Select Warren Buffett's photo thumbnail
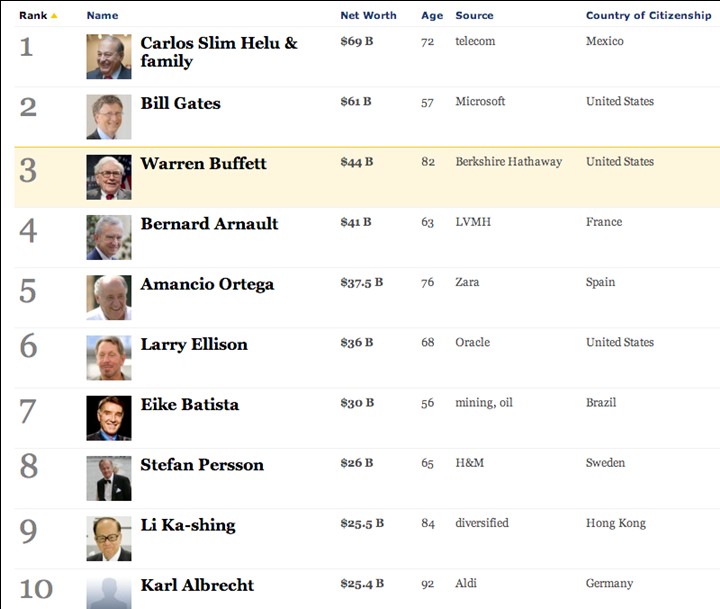The width and height of the screenshot is (720, 609). click(x=108, y=177)
